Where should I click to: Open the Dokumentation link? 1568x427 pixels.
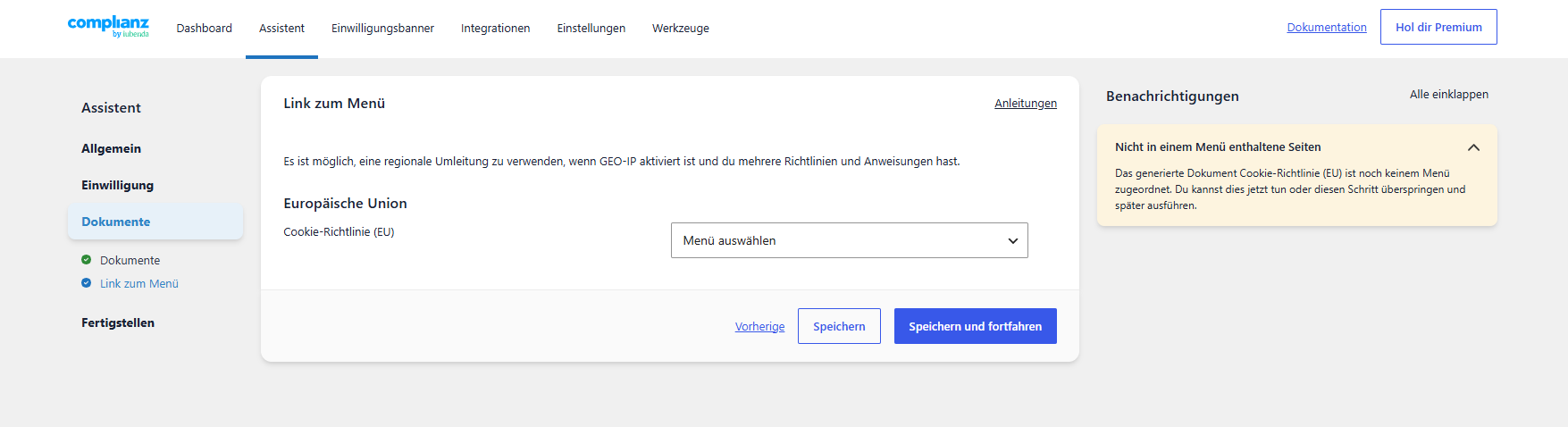click(x=1327, y=28)
